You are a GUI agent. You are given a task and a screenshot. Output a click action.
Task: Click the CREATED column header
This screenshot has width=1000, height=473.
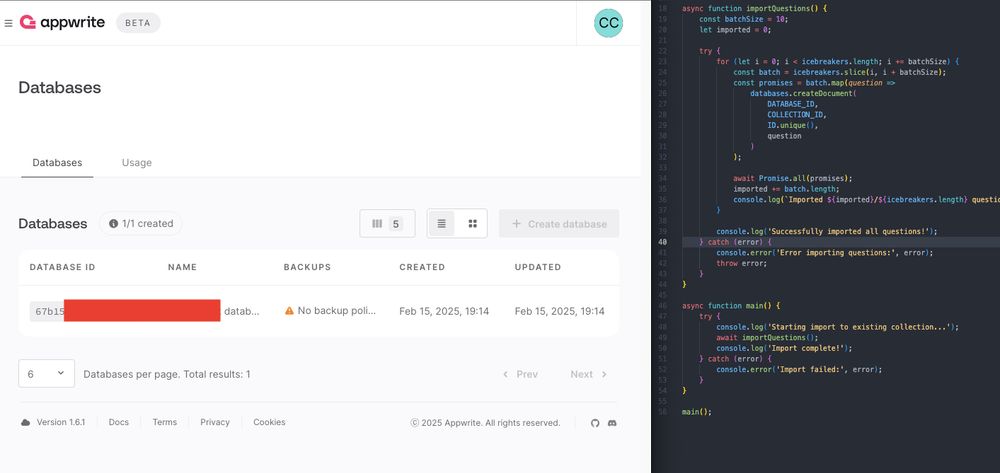tap(422, 267)
